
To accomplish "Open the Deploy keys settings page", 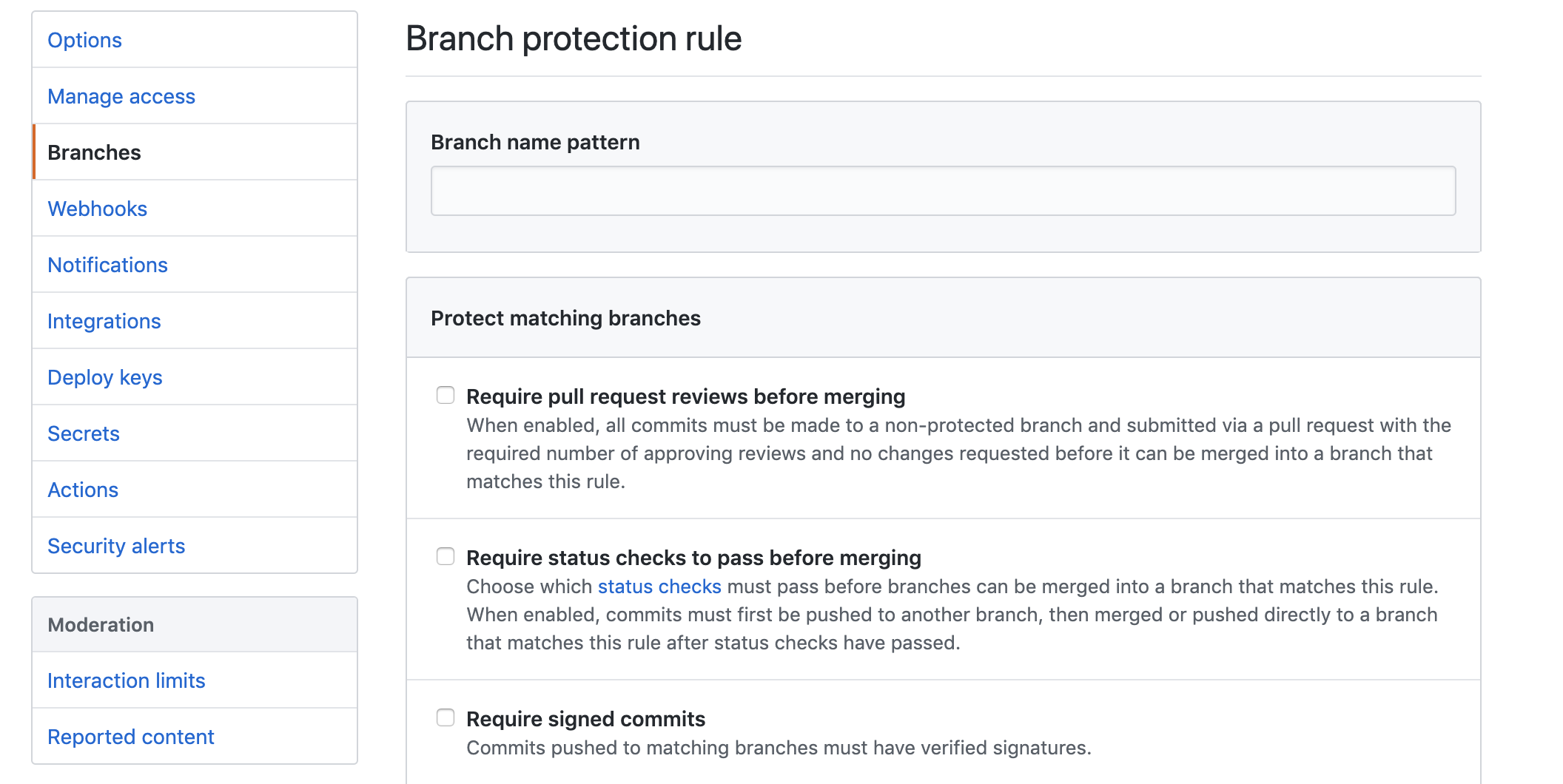I will (104, 376).
